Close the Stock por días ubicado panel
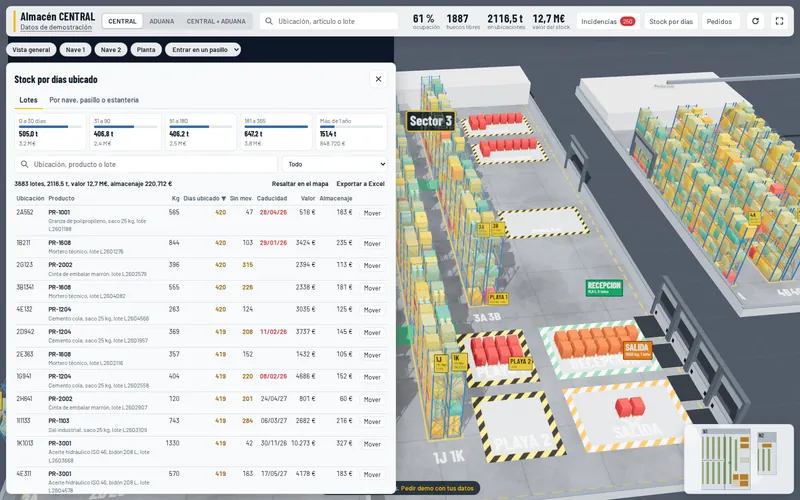 coord(378,79)
